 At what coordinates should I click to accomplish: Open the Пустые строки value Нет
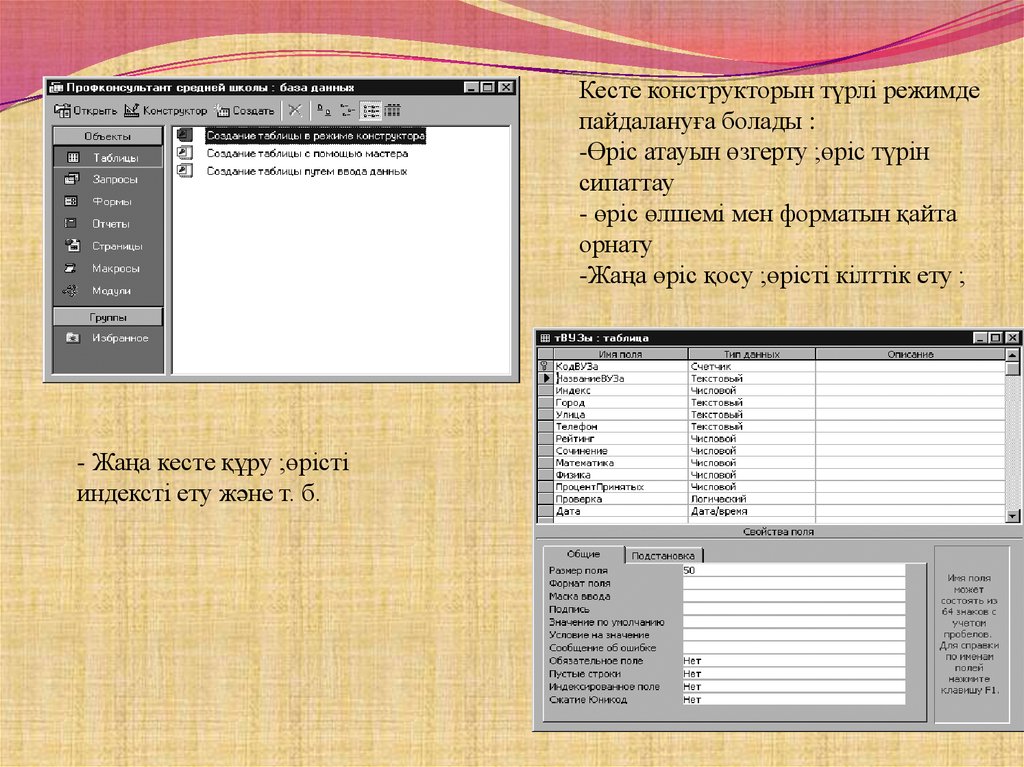[x=793, y=674]
